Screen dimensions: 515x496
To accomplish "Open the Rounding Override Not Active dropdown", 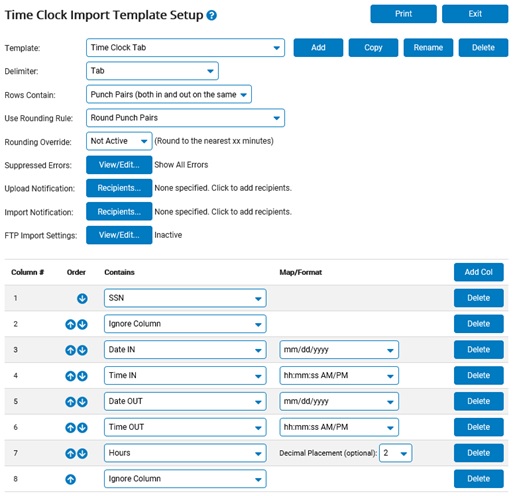I will (119, 141).
